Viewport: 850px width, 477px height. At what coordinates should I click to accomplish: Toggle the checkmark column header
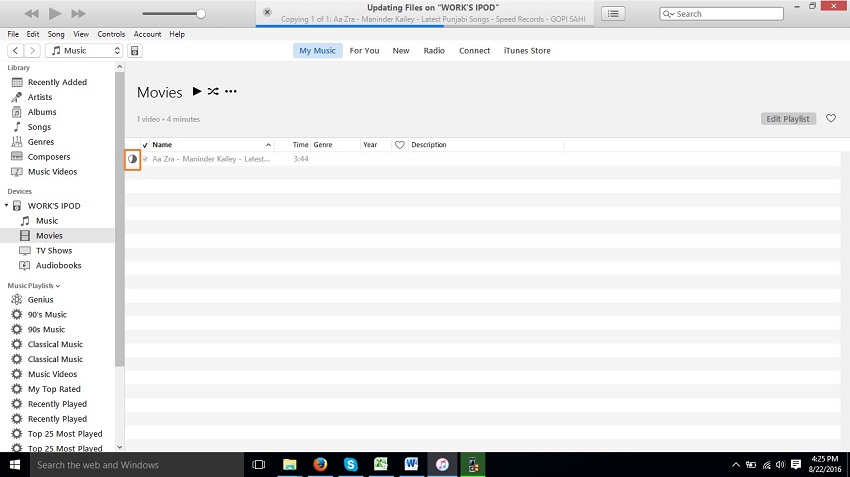click(x=145, y=145)
